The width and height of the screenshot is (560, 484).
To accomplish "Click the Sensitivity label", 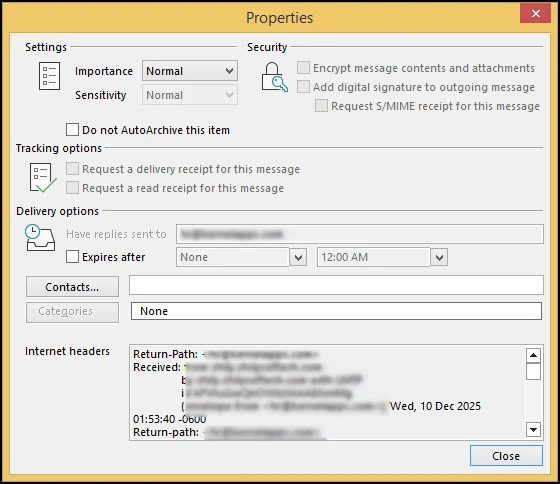I will click(101, 95).
